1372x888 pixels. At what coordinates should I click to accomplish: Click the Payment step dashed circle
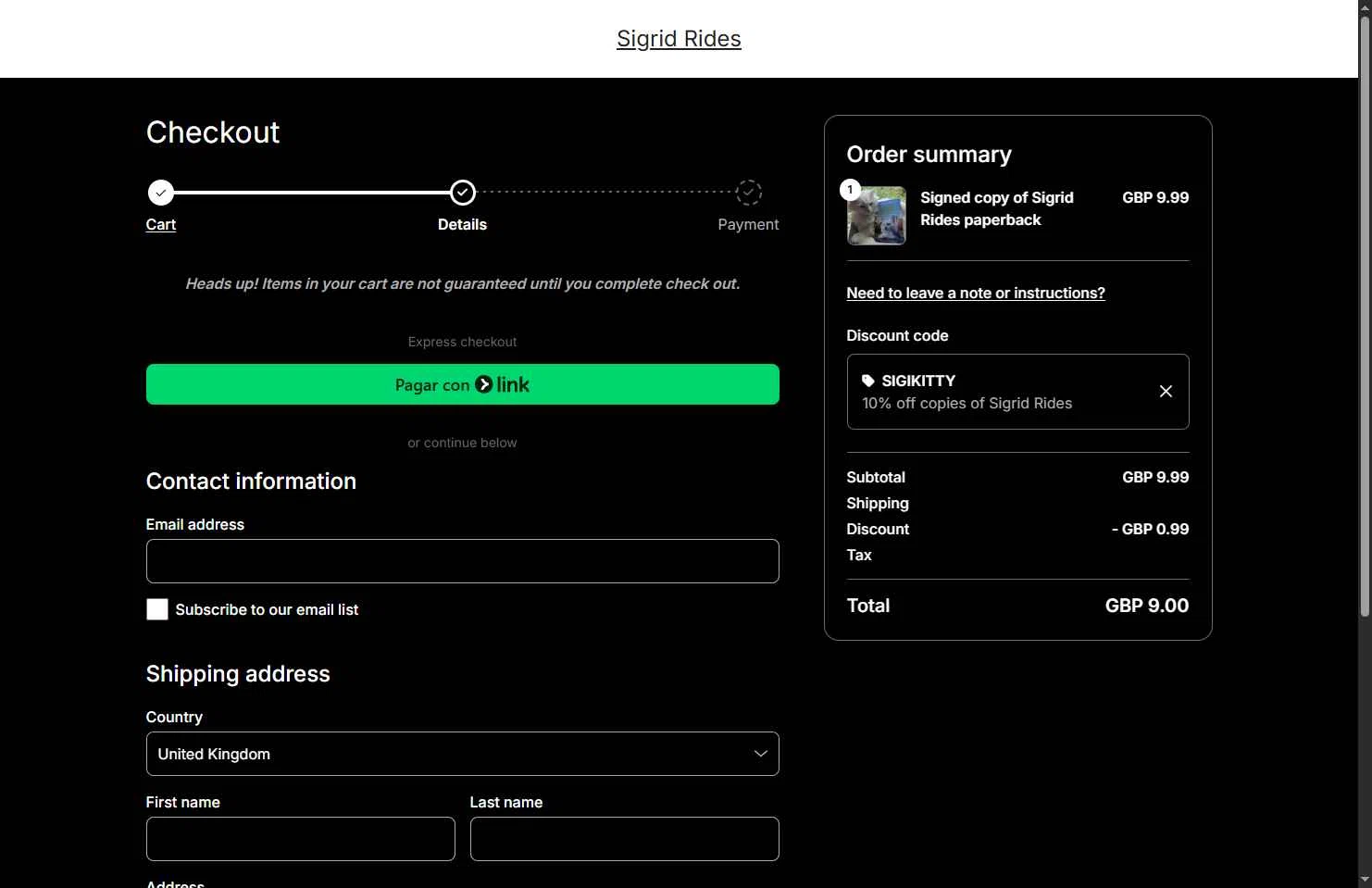[749, 193]
